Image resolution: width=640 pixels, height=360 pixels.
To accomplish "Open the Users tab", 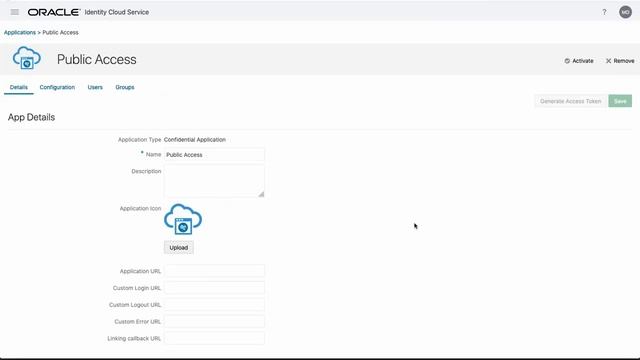I will 95,87.
